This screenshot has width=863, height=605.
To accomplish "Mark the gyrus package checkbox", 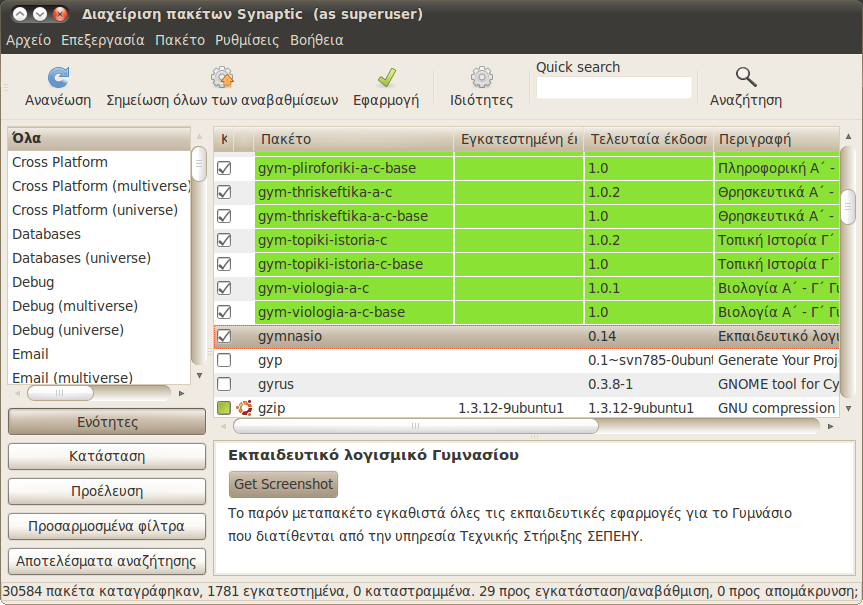I will point(224,384).
